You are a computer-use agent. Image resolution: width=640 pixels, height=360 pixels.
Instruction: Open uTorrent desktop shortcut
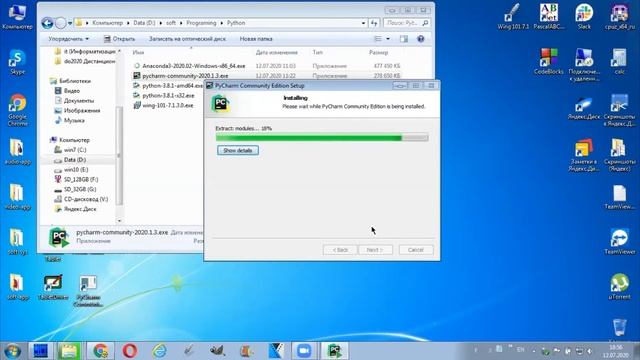point(619,287)
